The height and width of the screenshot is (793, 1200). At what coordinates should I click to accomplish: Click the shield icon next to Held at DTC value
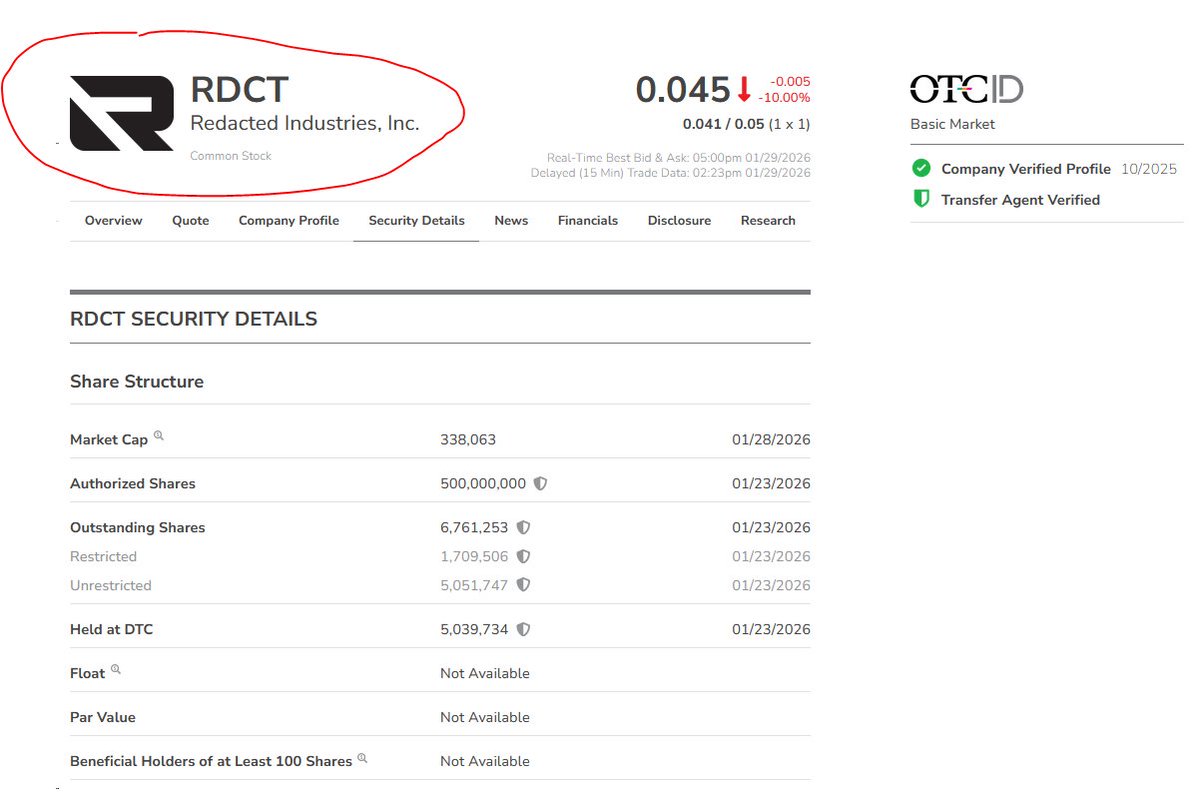[x=523, y=629]
